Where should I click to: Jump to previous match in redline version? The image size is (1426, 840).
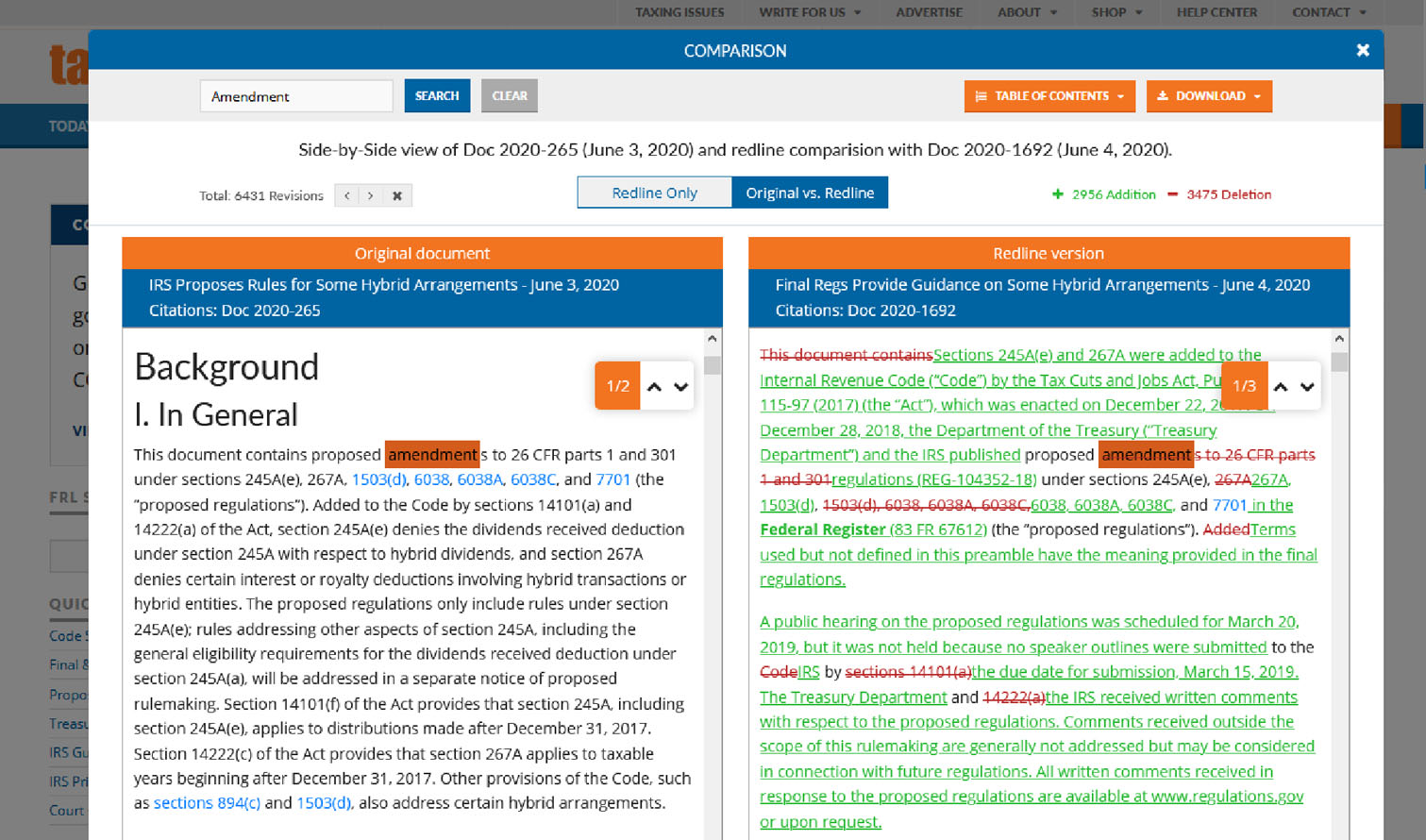tap(1281, 386)
